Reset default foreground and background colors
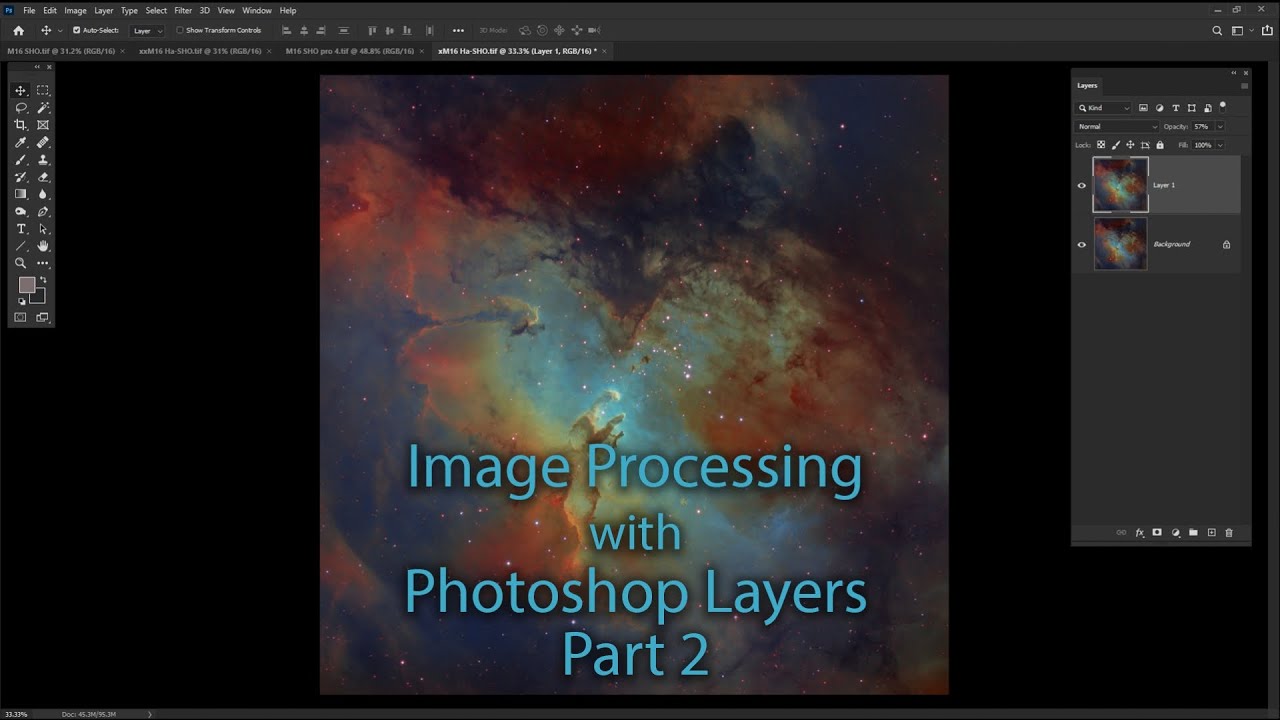Screen dimensions: 1280x720 pyautogui.click(x=22, y=301)
